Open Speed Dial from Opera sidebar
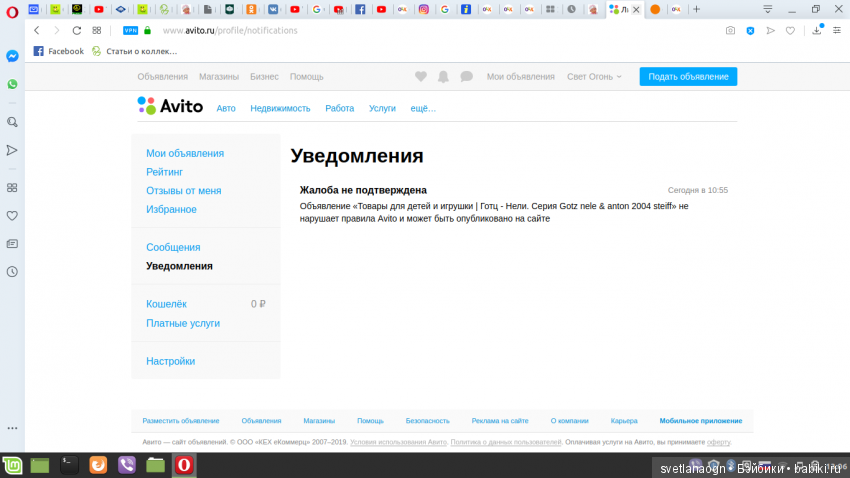 (x=12, y=188)
